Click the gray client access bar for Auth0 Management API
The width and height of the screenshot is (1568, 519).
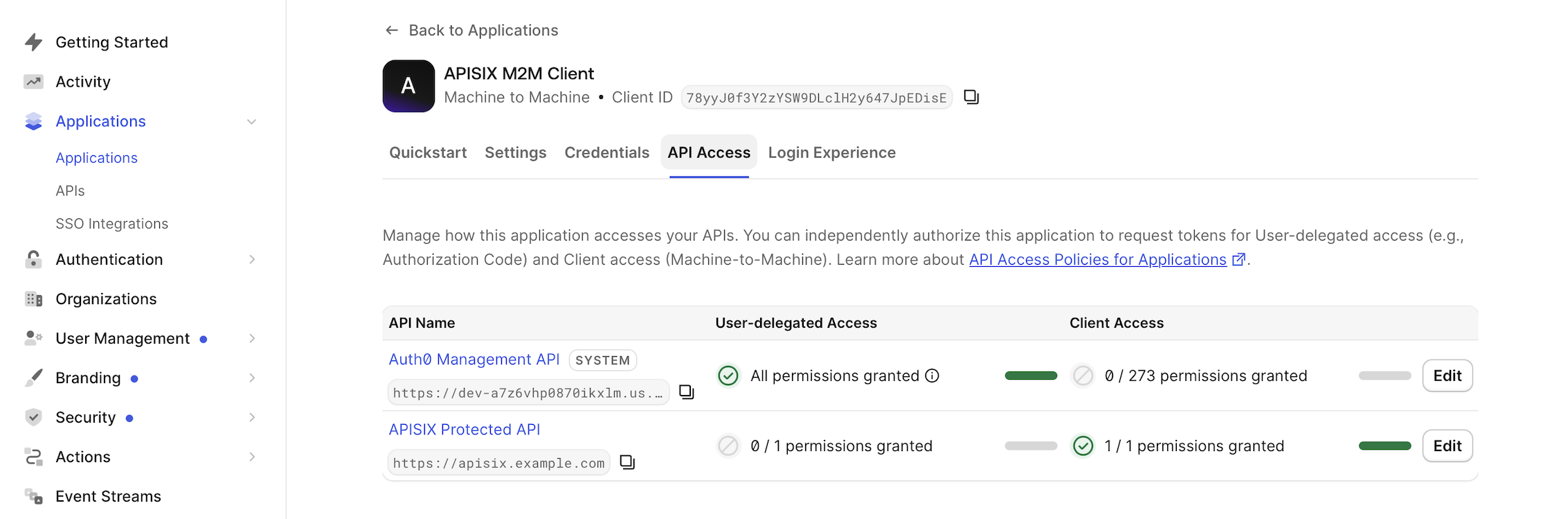point(1385,376)
